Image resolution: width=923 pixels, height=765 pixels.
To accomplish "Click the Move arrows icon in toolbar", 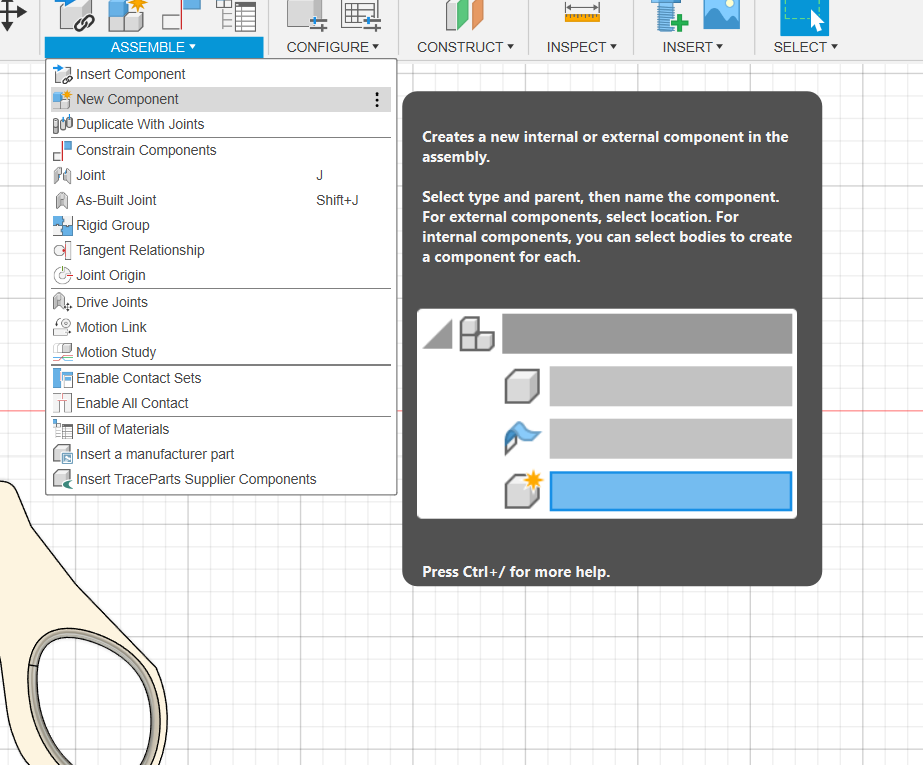I will pyautogui.click(x=12, y=14).
